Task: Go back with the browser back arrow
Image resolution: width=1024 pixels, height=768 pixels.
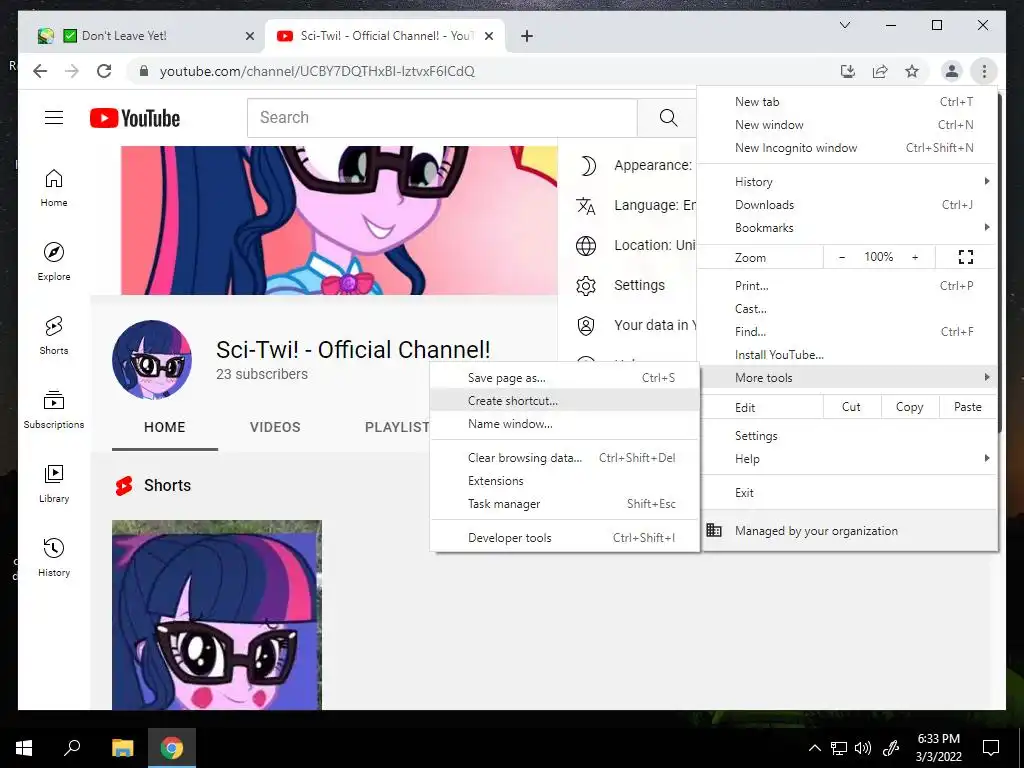Action: (40, 71)
